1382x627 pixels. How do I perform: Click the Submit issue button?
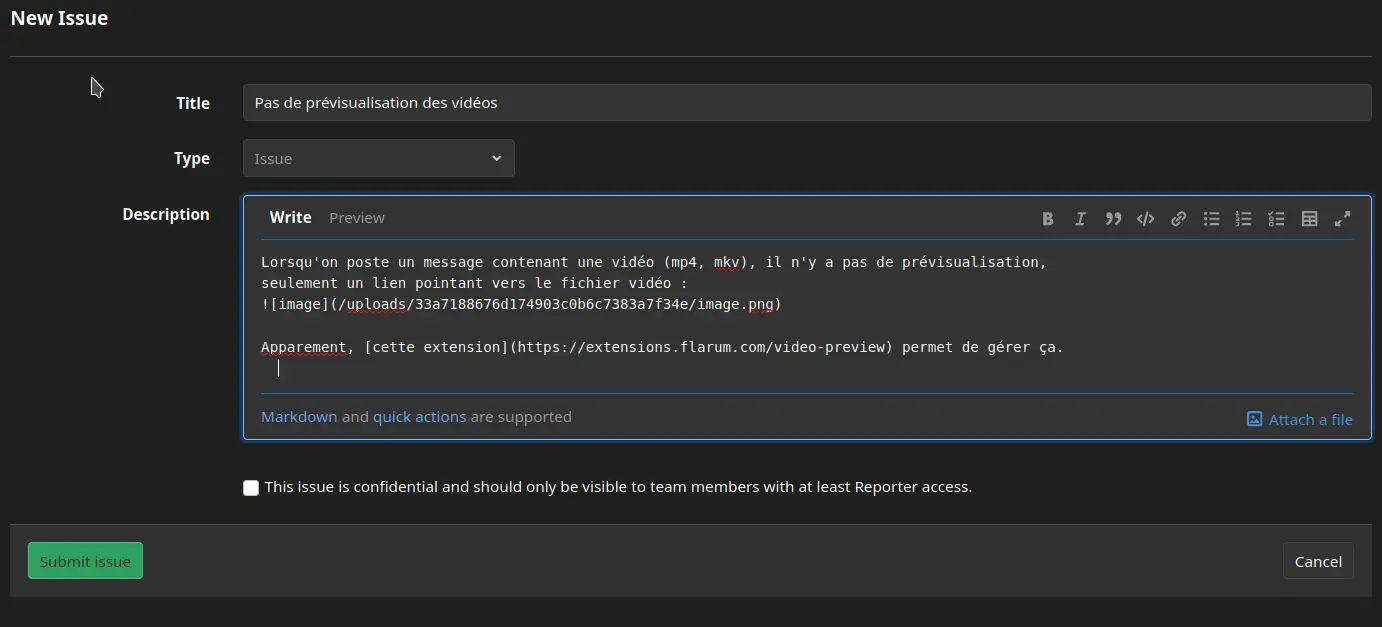tap(85, 561)
